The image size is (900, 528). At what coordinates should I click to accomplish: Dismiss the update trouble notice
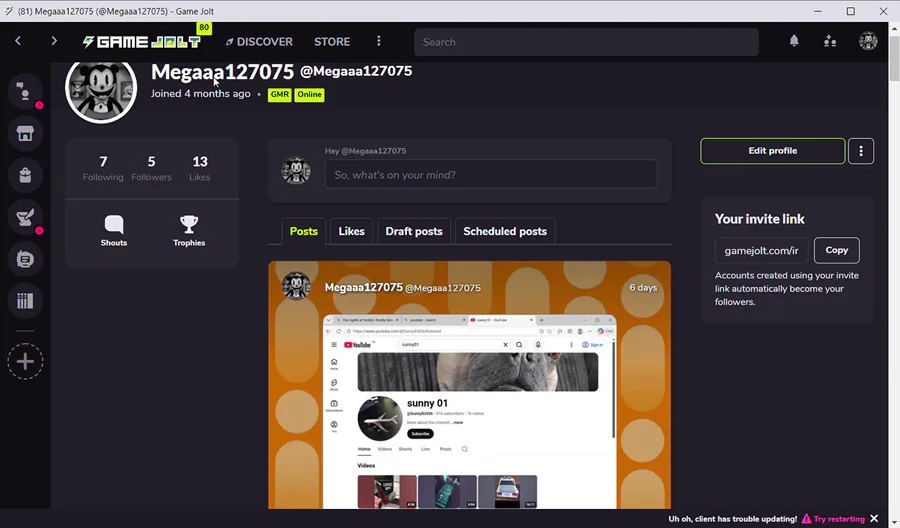pyautogui.click(x=874, y=518)
